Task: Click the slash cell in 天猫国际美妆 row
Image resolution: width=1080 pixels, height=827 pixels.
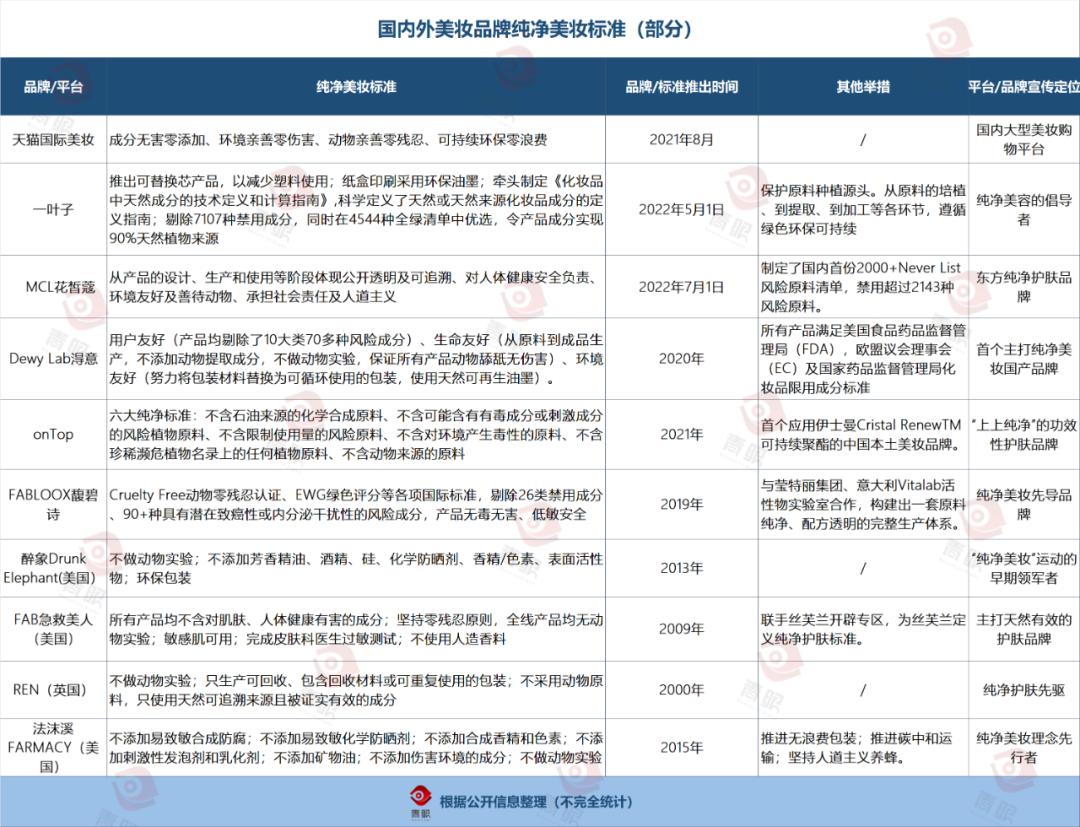Action: [x=863, y=140]
